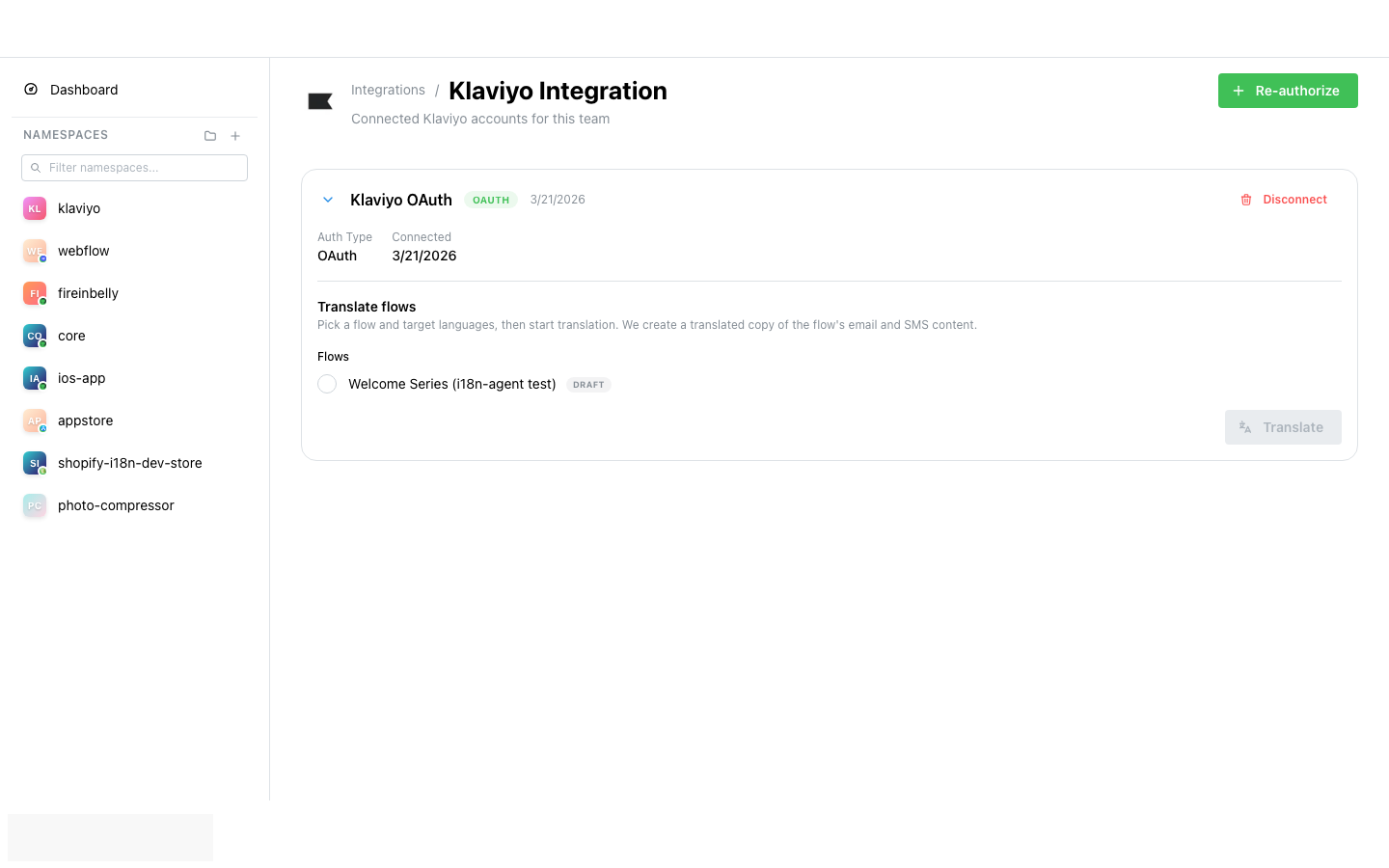Select the Welcome Series flow radio button
The image size is (1389, 868).
coord(327,384)
